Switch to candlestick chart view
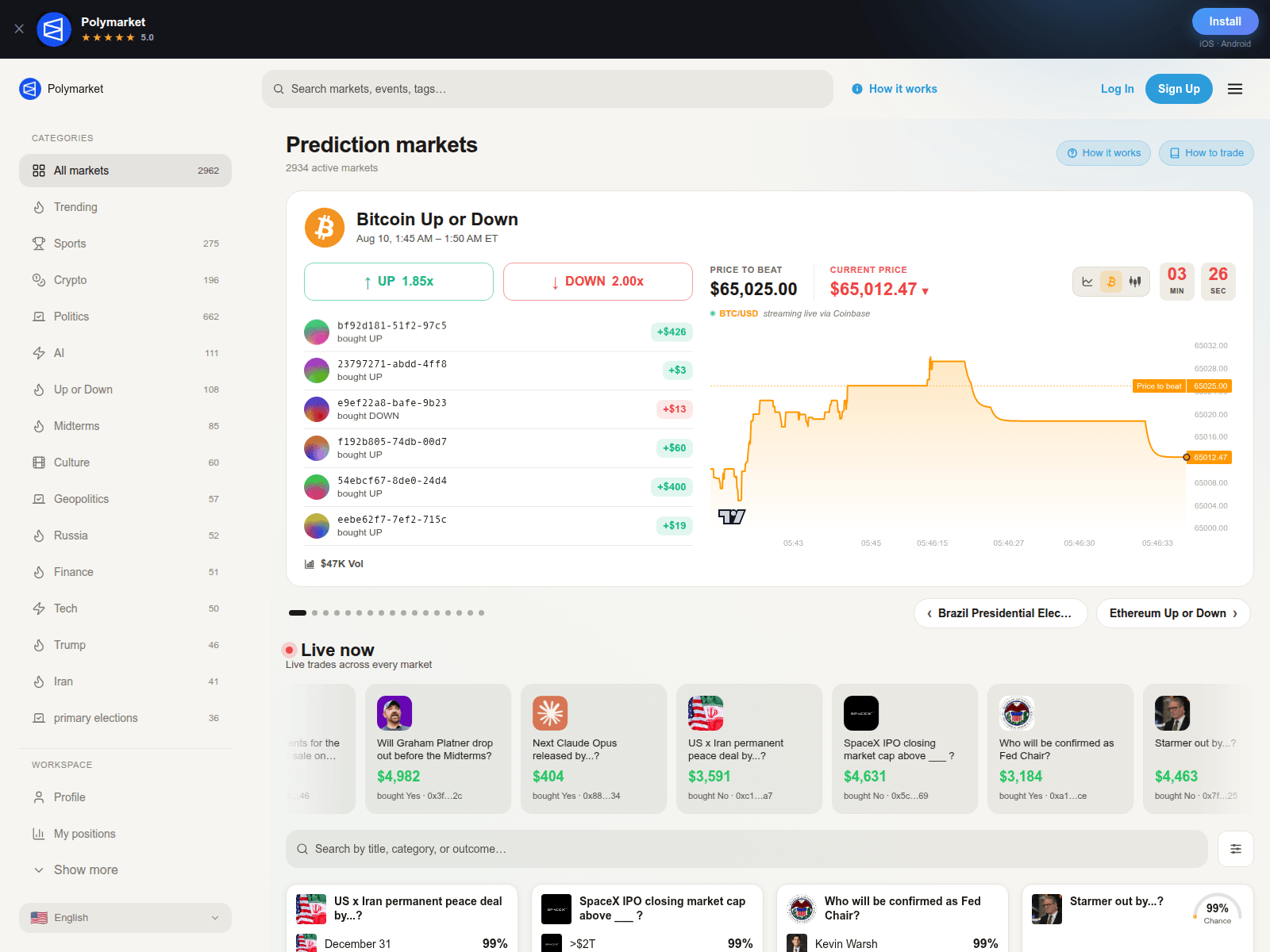 (x=1135, y=282)
